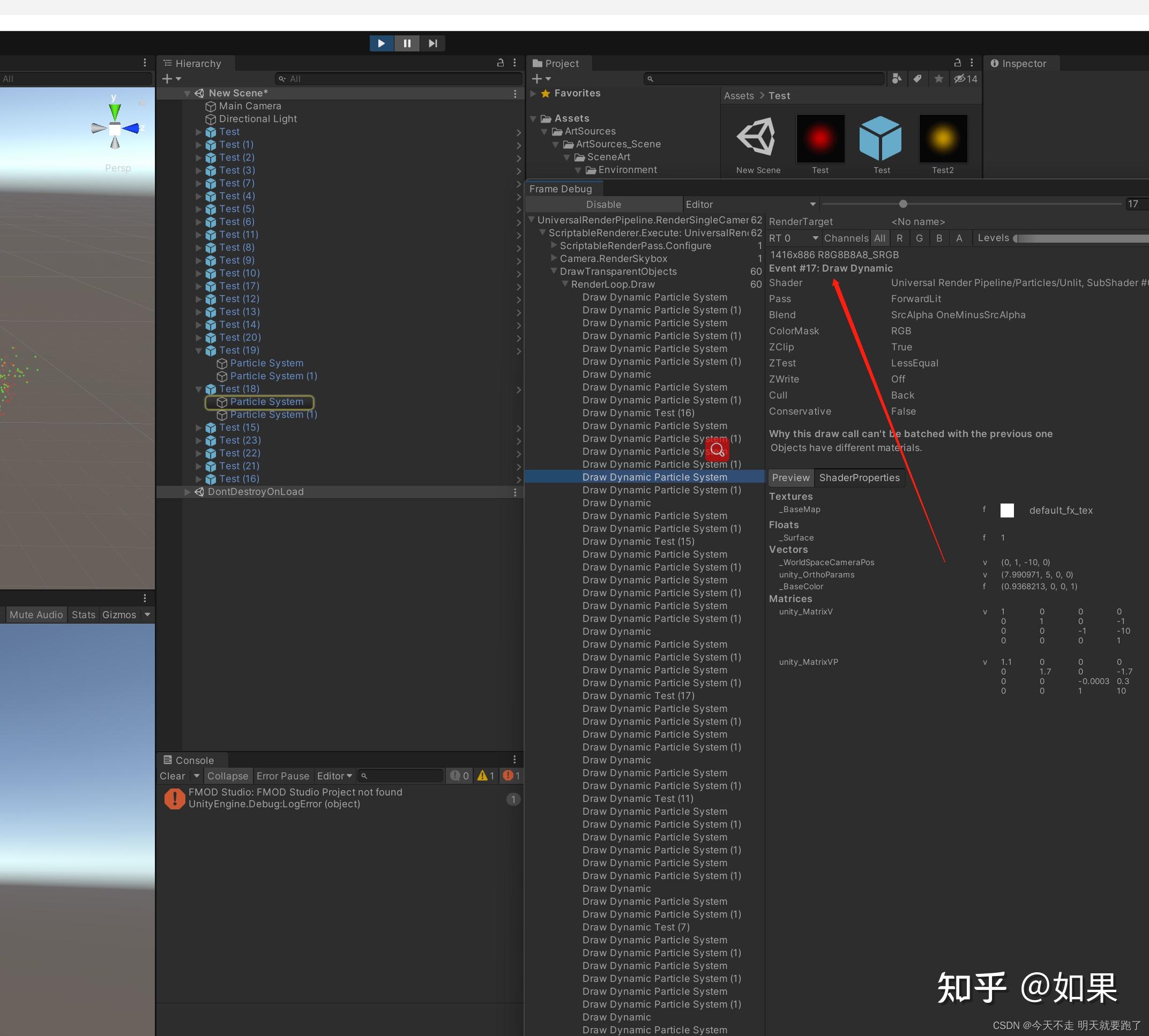The image size is (1149, 1036).
Task: Toggle the Console warning count filter
Action: (x=486, y=776)
